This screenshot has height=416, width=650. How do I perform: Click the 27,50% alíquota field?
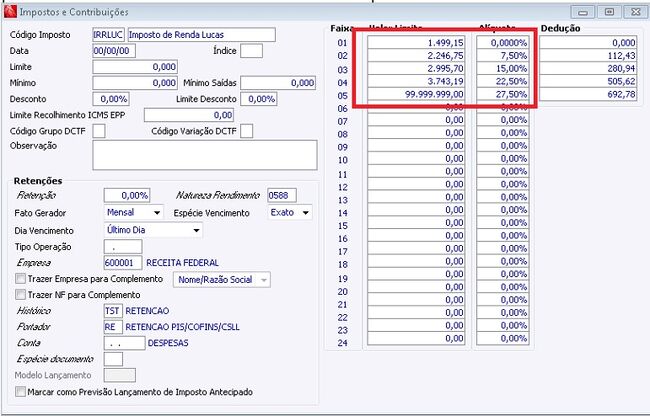coord(503,94)
